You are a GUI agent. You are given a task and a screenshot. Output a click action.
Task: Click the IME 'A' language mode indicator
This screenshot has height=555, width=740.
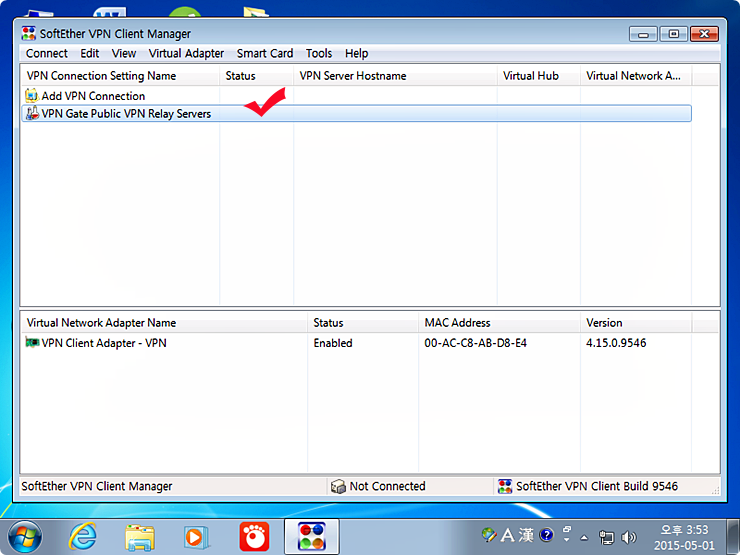[x=507, y=535]
